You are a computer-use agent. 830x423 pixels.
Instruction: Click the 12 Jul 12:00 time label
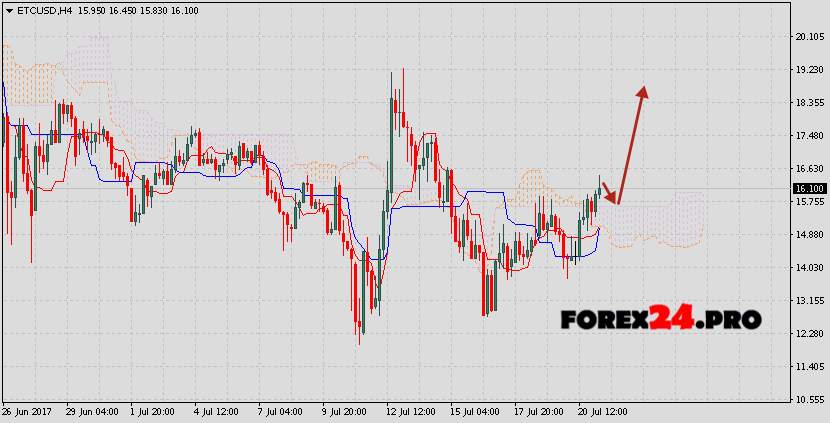409,411
